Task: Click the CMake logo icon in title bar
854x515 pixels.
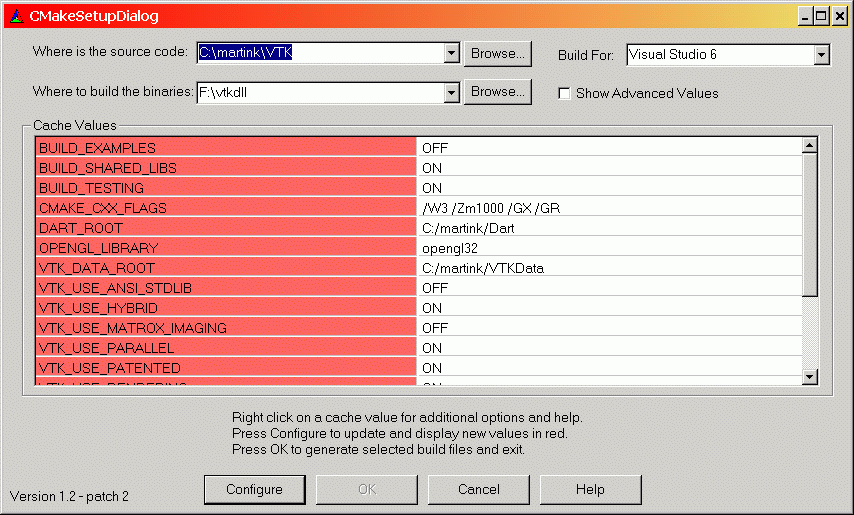Action: (15, 16)
